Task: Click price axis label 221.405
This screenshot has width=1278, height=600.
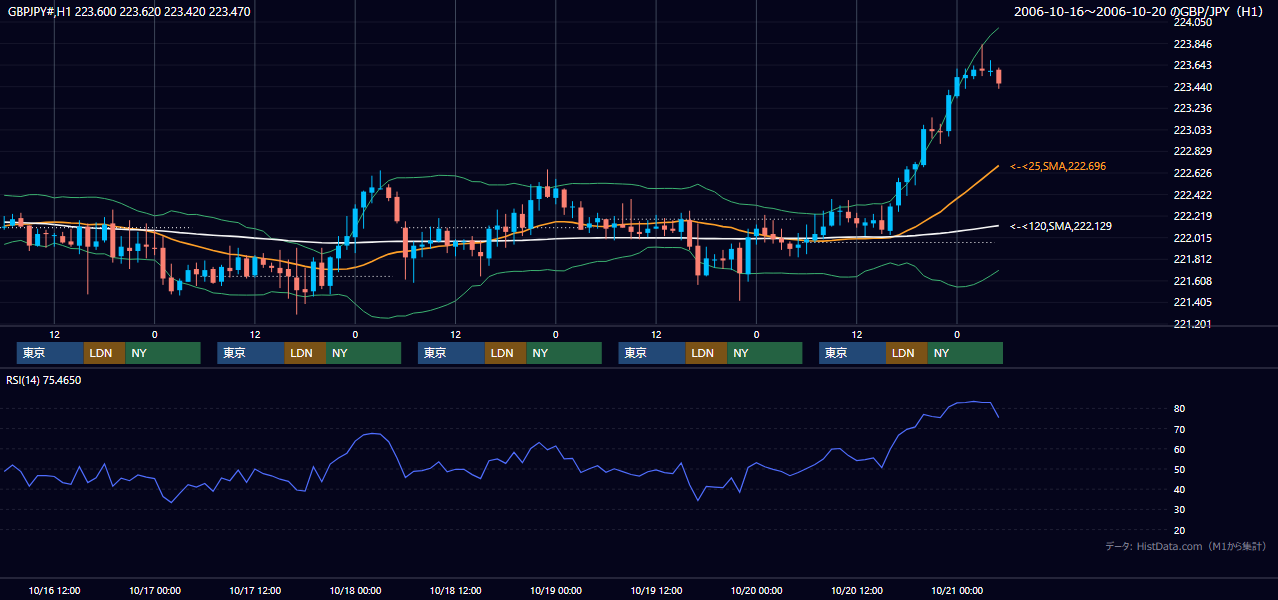Action: [1192, 302]
